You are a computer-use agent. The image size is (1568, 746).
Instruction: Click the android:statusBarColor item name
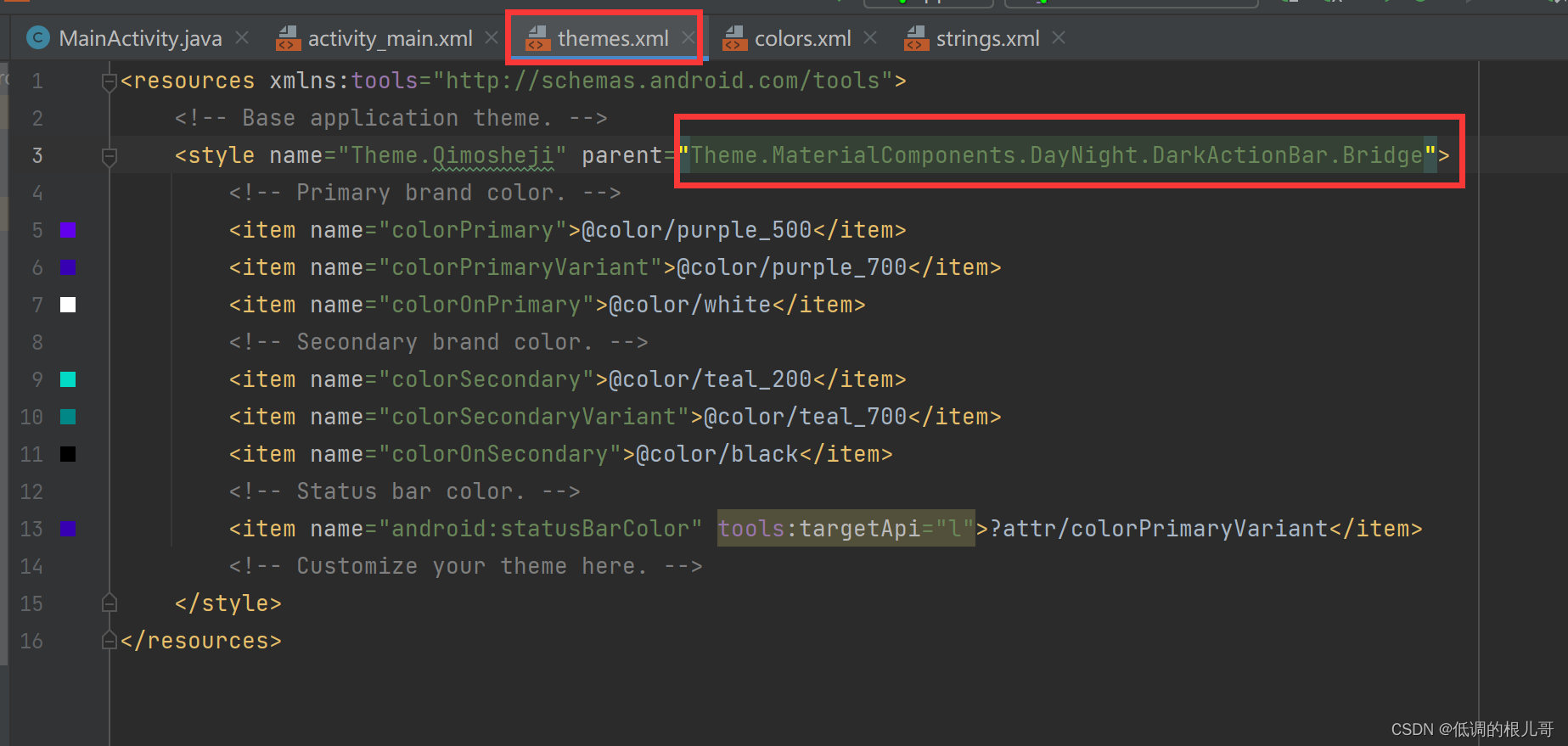tap(540, 529)
